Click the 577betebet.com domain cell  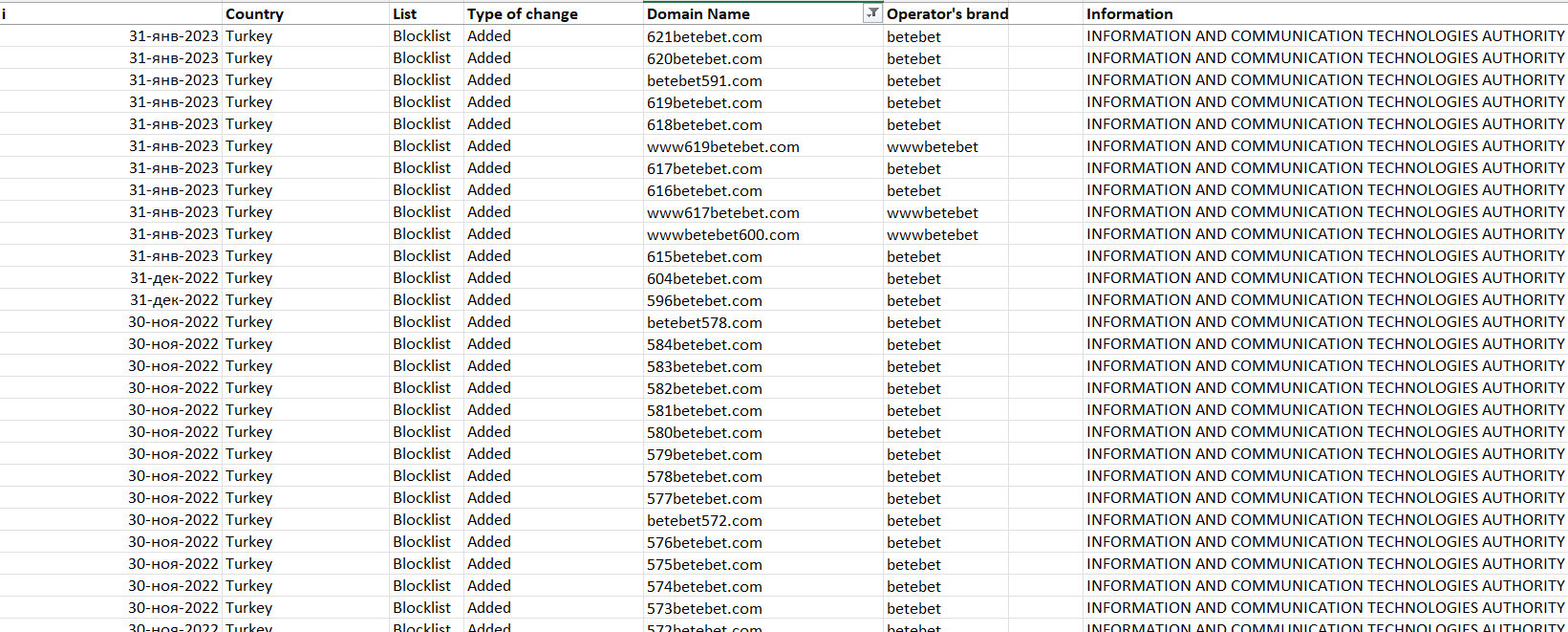coord(704,499)
